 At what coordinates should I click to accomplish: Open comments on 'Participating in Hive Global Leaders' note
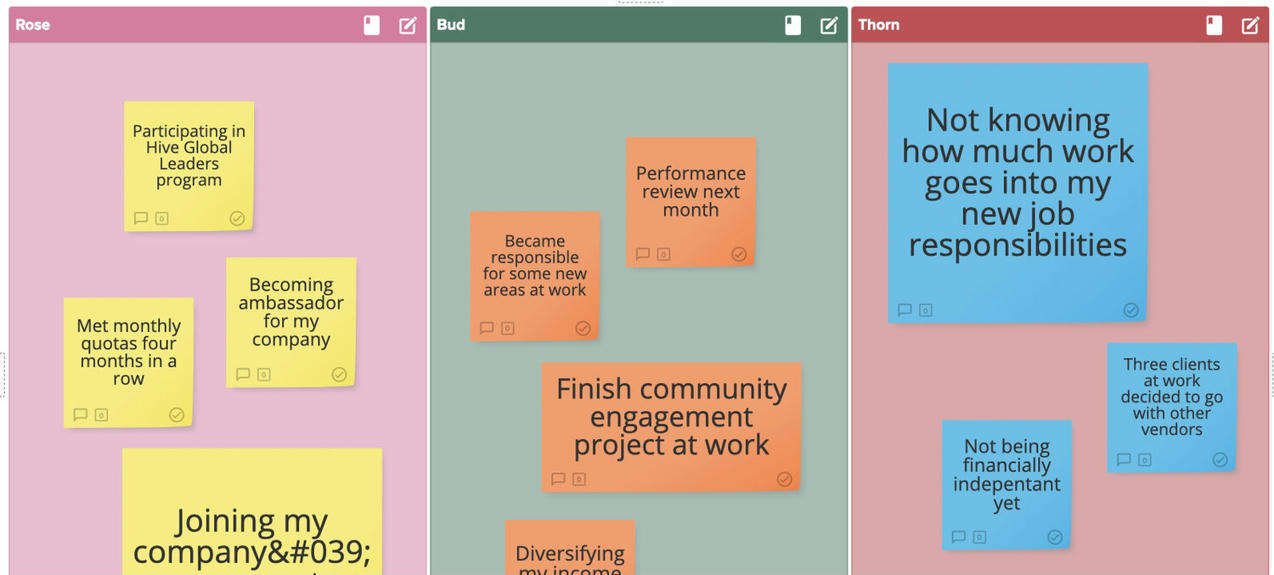[x=141, y=218]
